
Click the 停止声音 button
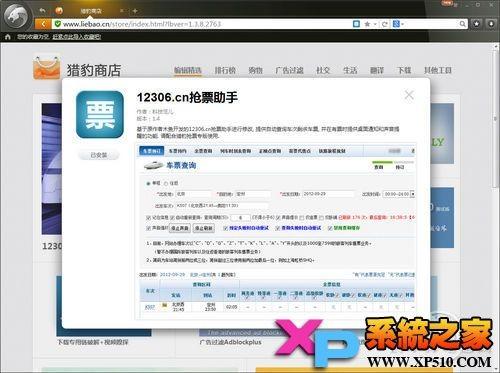coord(180,228)
